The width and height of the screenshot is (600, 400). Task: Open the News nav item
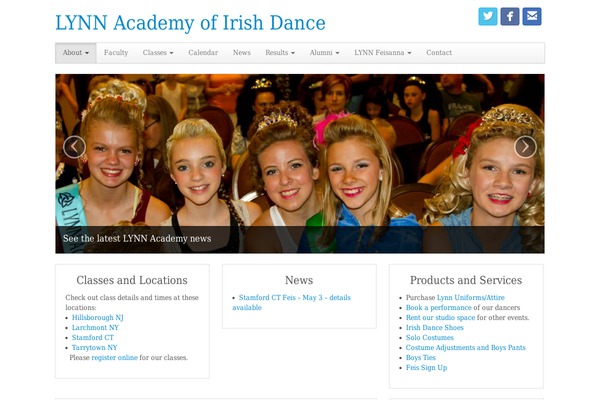click(242, 53)
